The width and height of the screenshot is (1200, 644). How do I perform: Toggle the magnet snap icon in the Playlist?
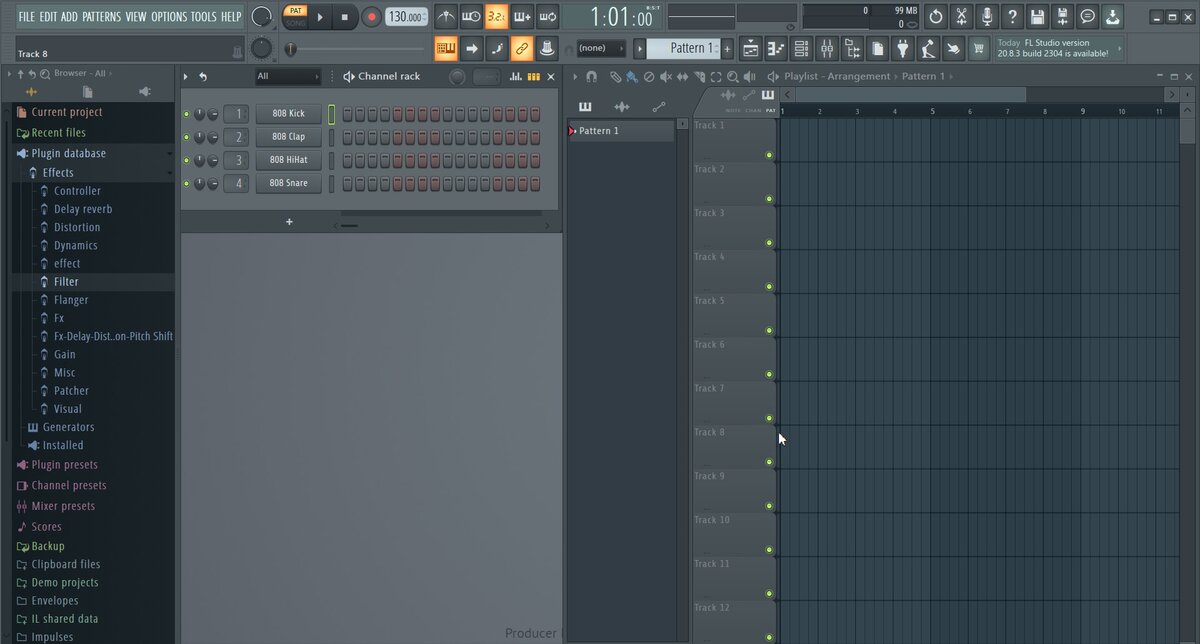pos(591,76)
